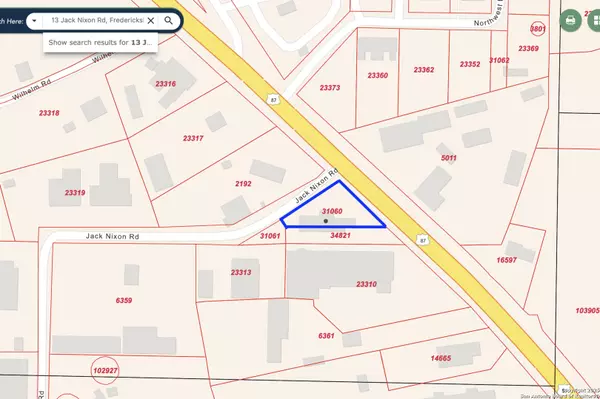The image size is (600, 399).
Task: Select parcel 23373
Action: (330, 88)
